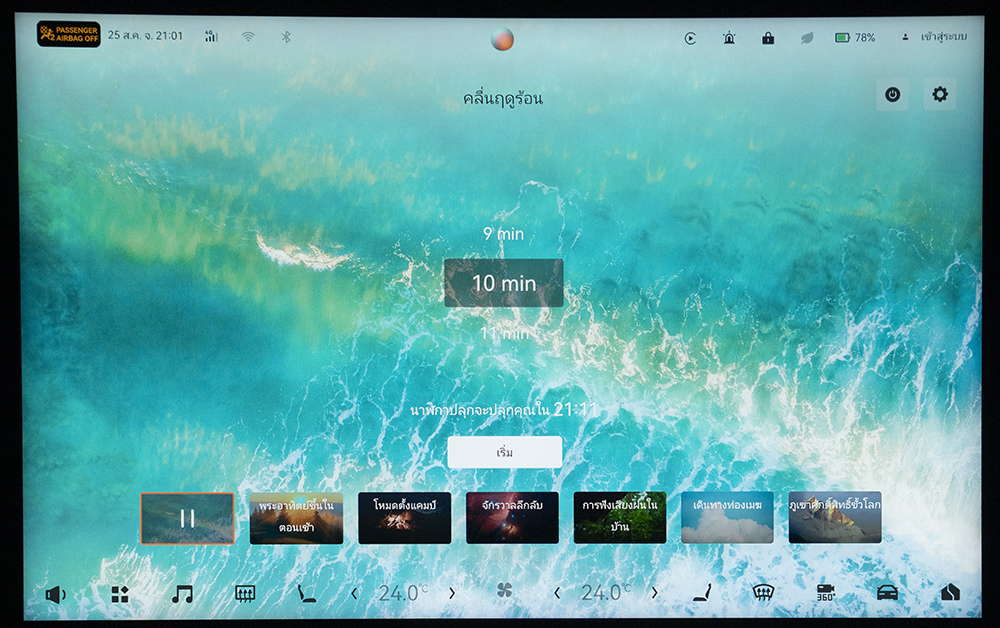This screenshot has width=1000, height=628.
Task: Select the โหมดตั้งแคมป์ campfire scene
Action: 404,518
